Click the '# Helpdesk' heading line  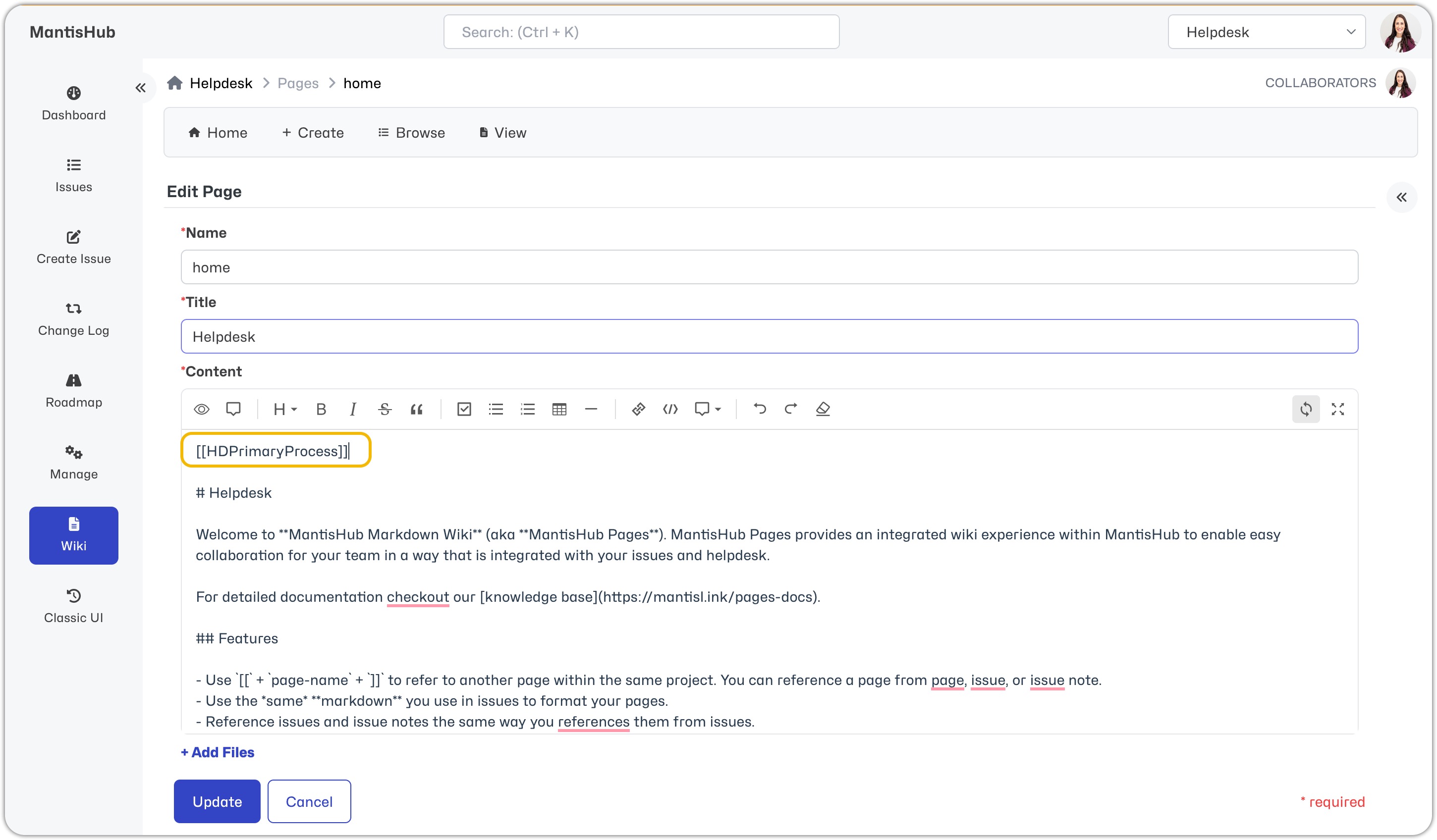pos(234,493)
